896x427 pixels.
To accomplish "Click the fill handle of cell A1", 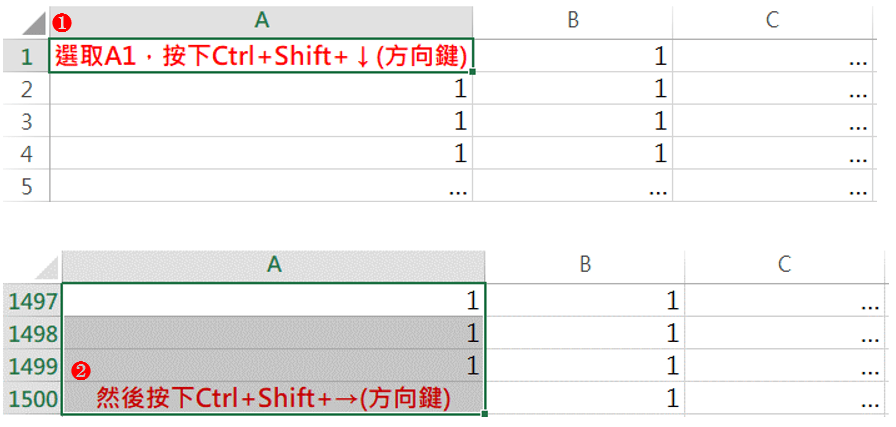I will 473,71.
